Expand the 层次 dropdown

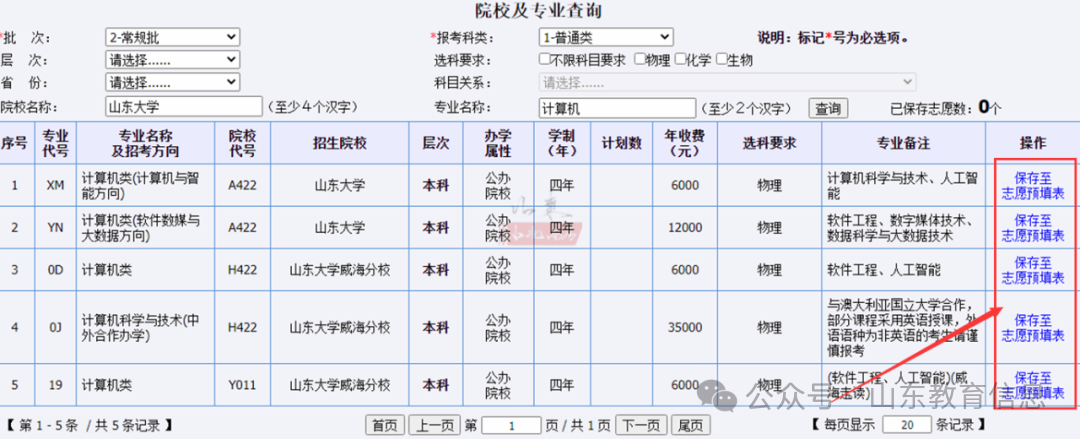pyautogui.click(x=172, y=60)
